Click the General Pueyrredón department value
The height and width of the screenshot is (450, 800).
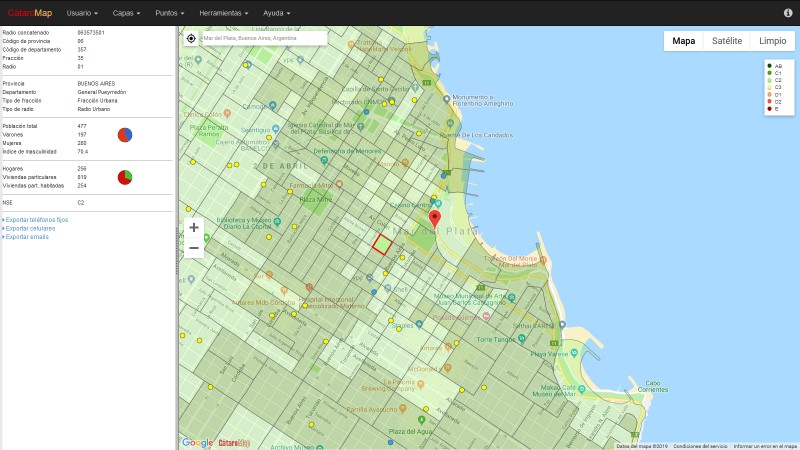click(102, 92)
